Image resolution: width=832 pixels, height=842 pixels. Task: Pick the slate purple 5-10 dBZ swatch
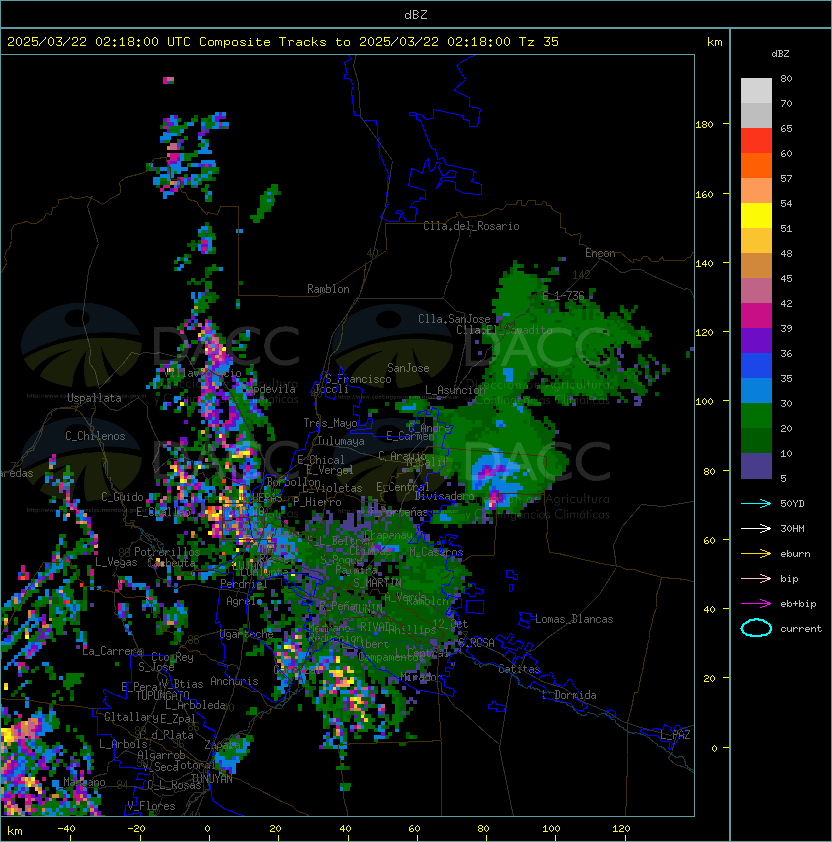[x=756, y=466]
